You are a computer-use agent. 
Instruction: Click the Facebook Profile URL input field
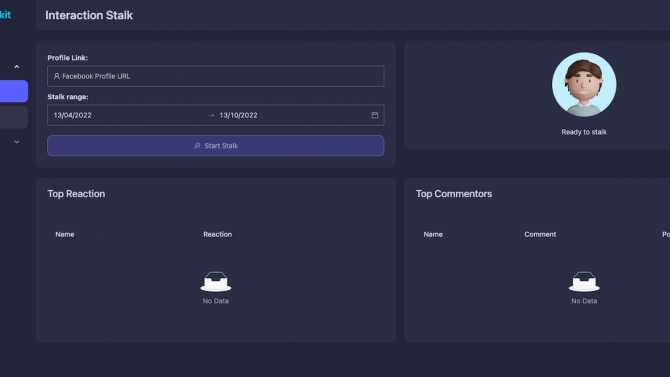[x=216, y=76]
